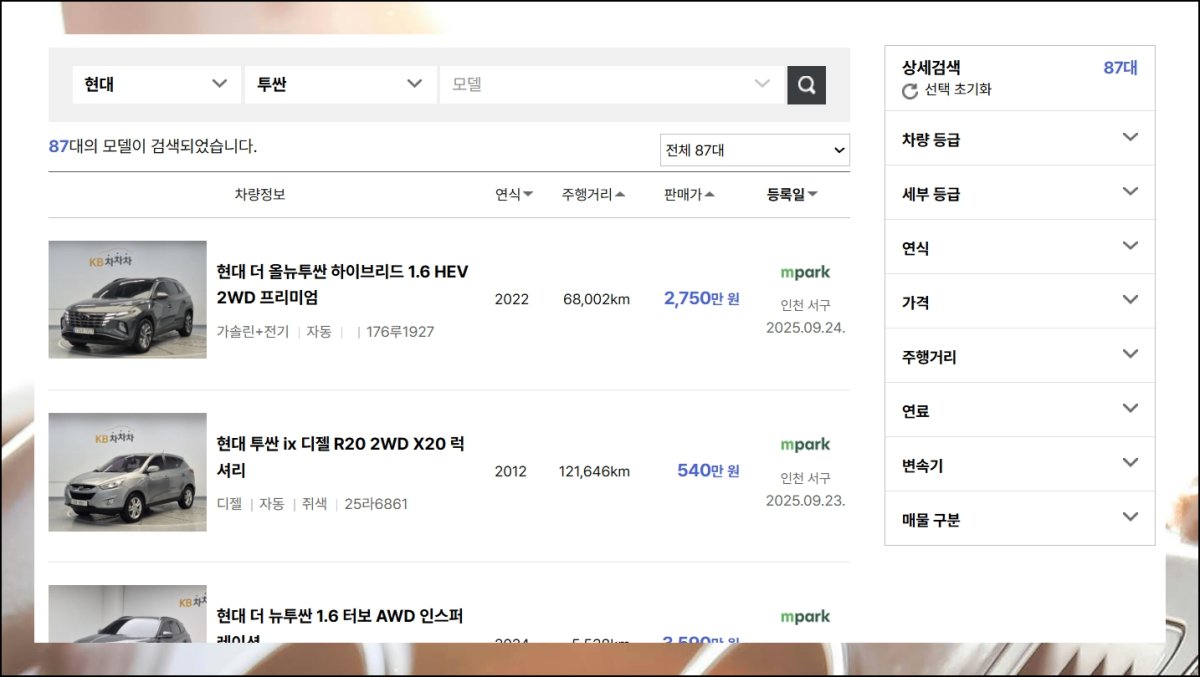This screenshot has height=677, width=1200.
Task: Click the gray 올뉴투싼 하이브리드 car thumbnail
Action: [127, 299]
